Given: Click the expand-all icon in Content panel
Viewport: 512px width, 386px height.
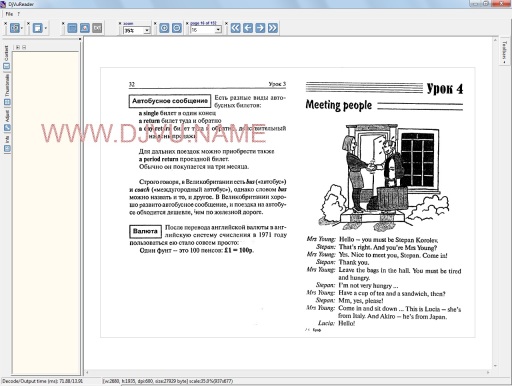Looking at the screenshot, I should (x=18, y=47).
